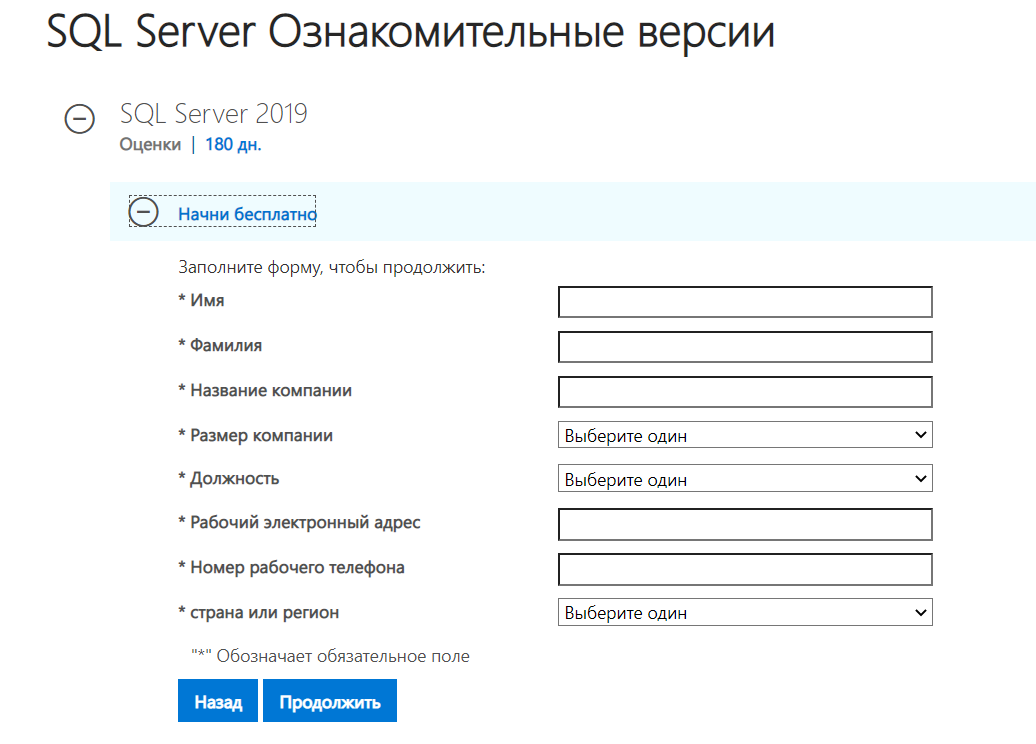Click into the Фамилия input box
The image size is (1036, 744).
coord(745,347)
